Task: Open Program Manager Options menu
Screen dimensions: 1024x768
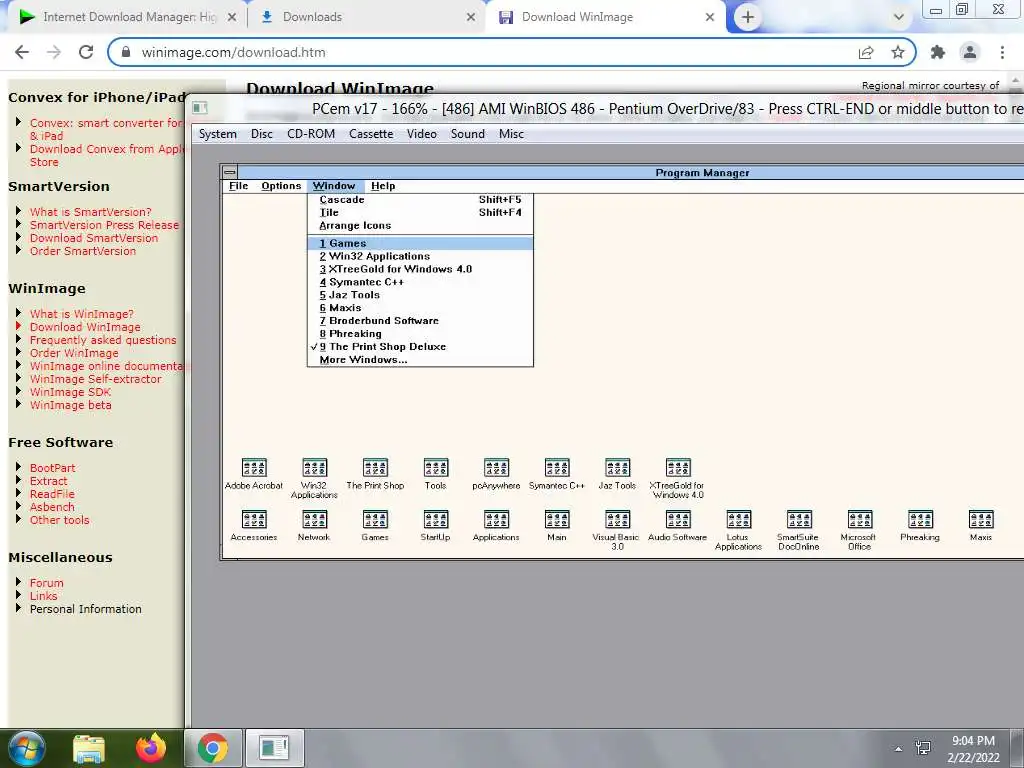Action: click(x=281, y=186)
